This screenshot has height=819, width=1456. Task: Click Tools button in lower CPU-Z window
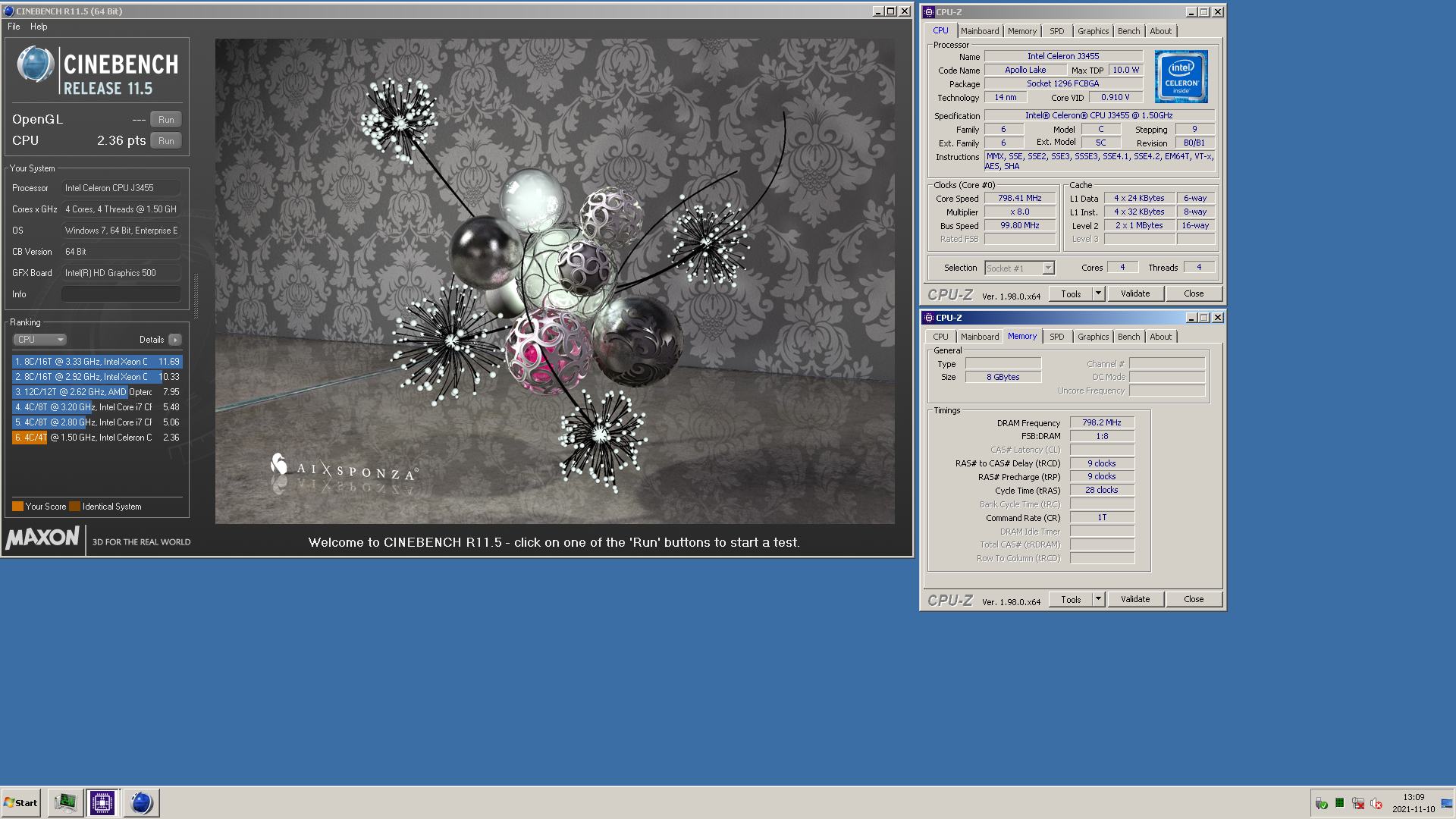1071,600
